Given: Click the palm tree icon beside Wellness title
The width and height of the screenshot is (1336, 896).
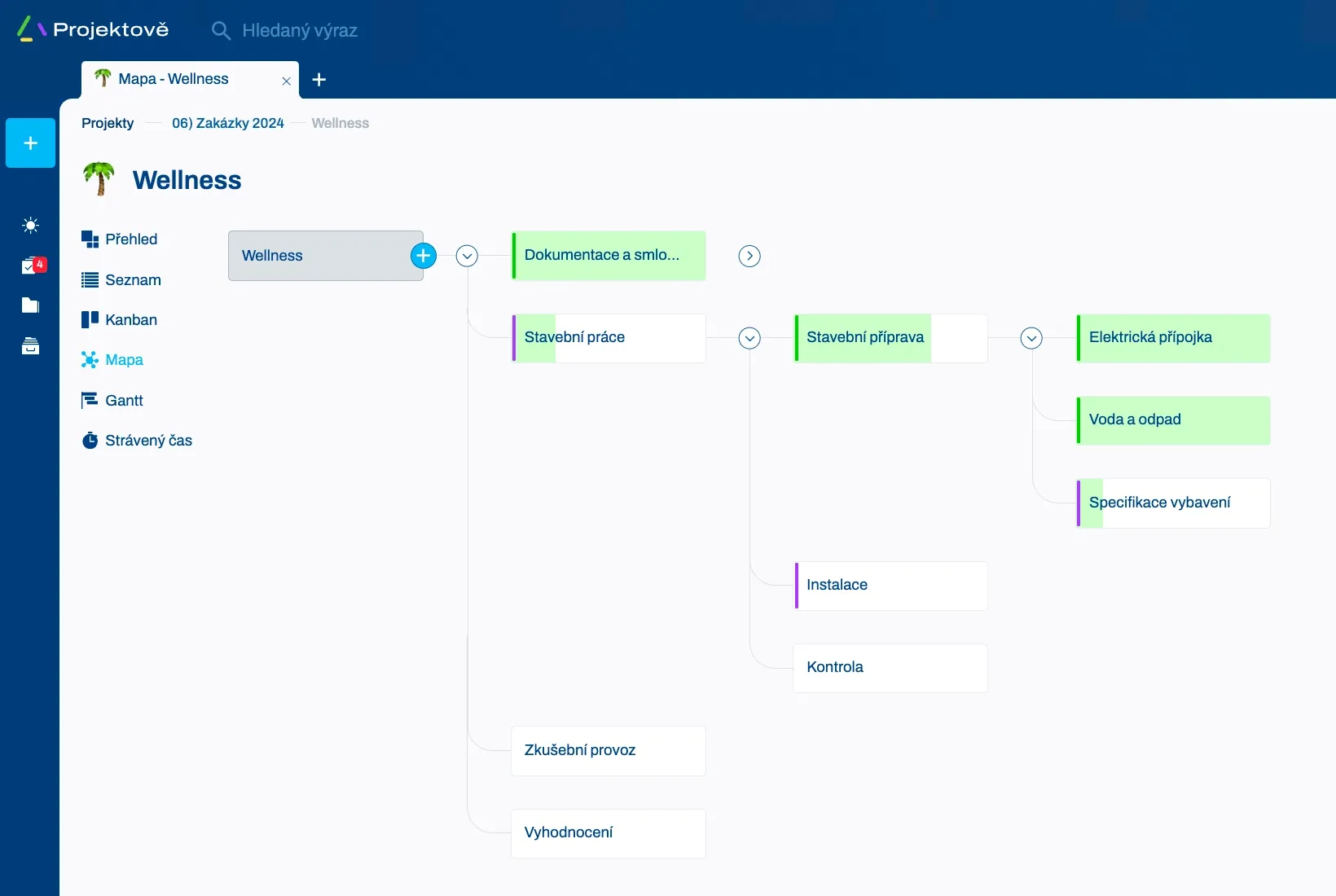Looking at the screenshot, I should pos(99,178).
